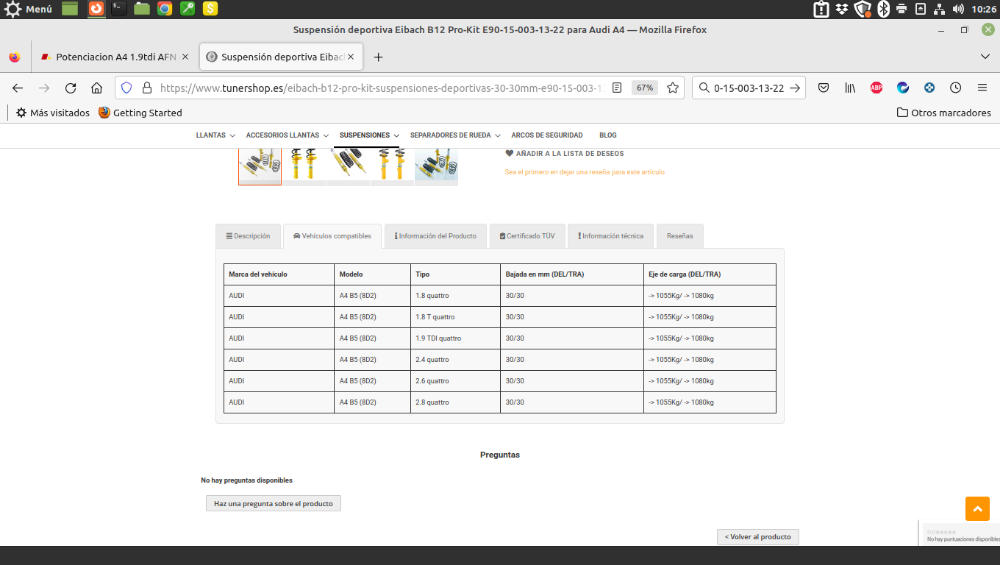1000x565 pixels.
Task: Switch to Información del Producto tab
Action: pos(436,236)
